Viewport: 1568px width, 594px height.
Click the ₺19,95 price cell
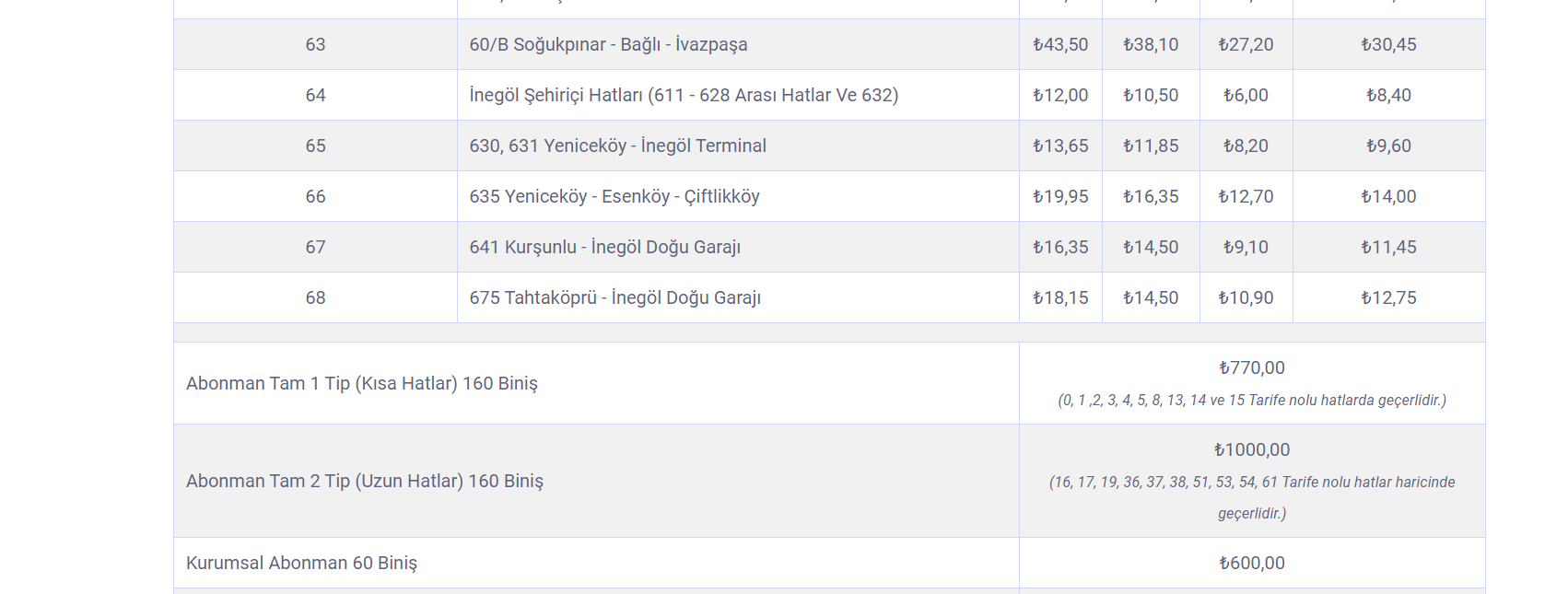[x=1060, y=196]
